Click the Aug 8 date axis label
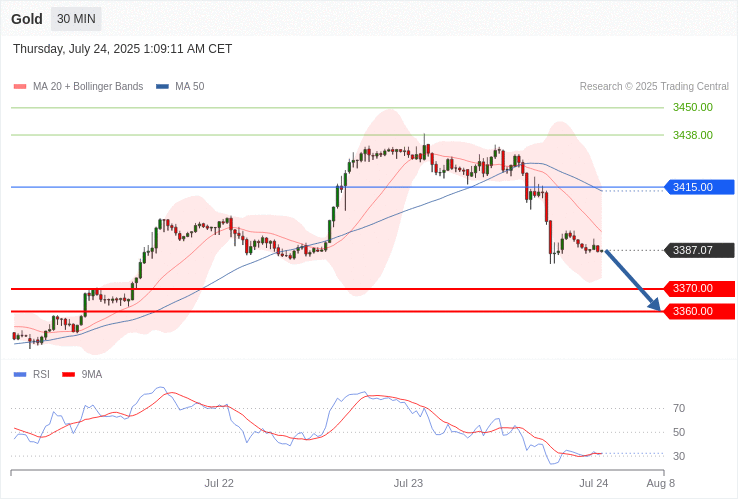This screenshot has height=500, width=738. (x=660, y=484)
